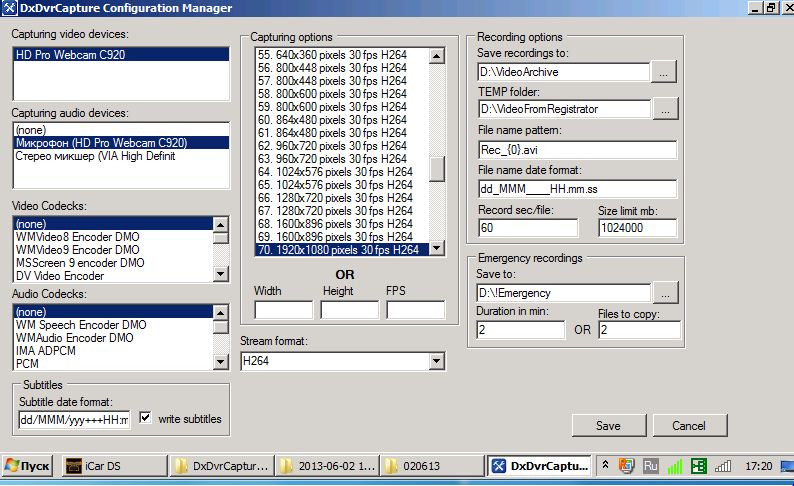Click the Cancel button
This screenshot has width=794, height=486.
pyautogui.click(x=689, y=426)
